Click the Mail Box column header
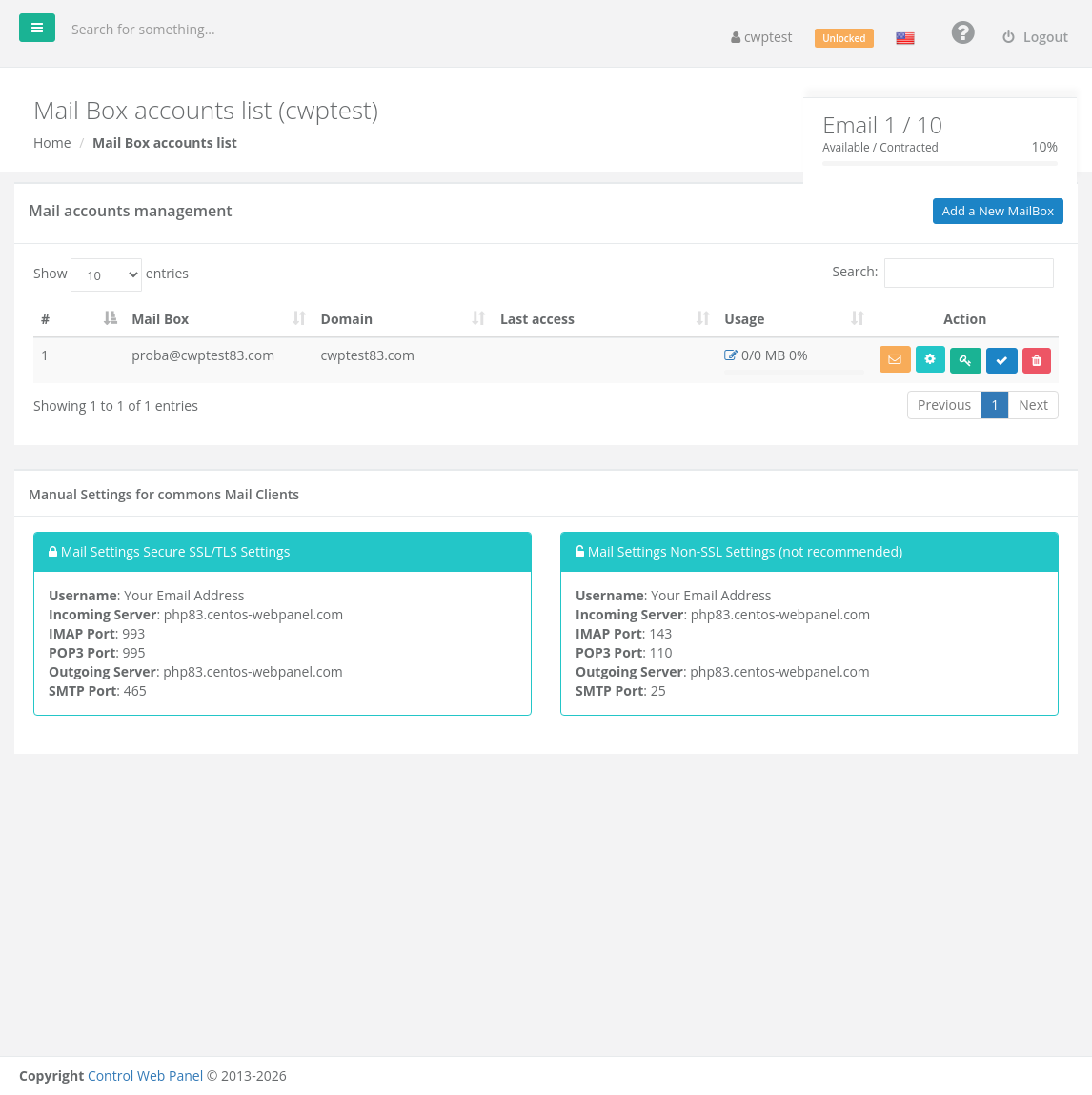This screenshot has width=1092, height=1095. pyautogui.click(x=160, y=319)
